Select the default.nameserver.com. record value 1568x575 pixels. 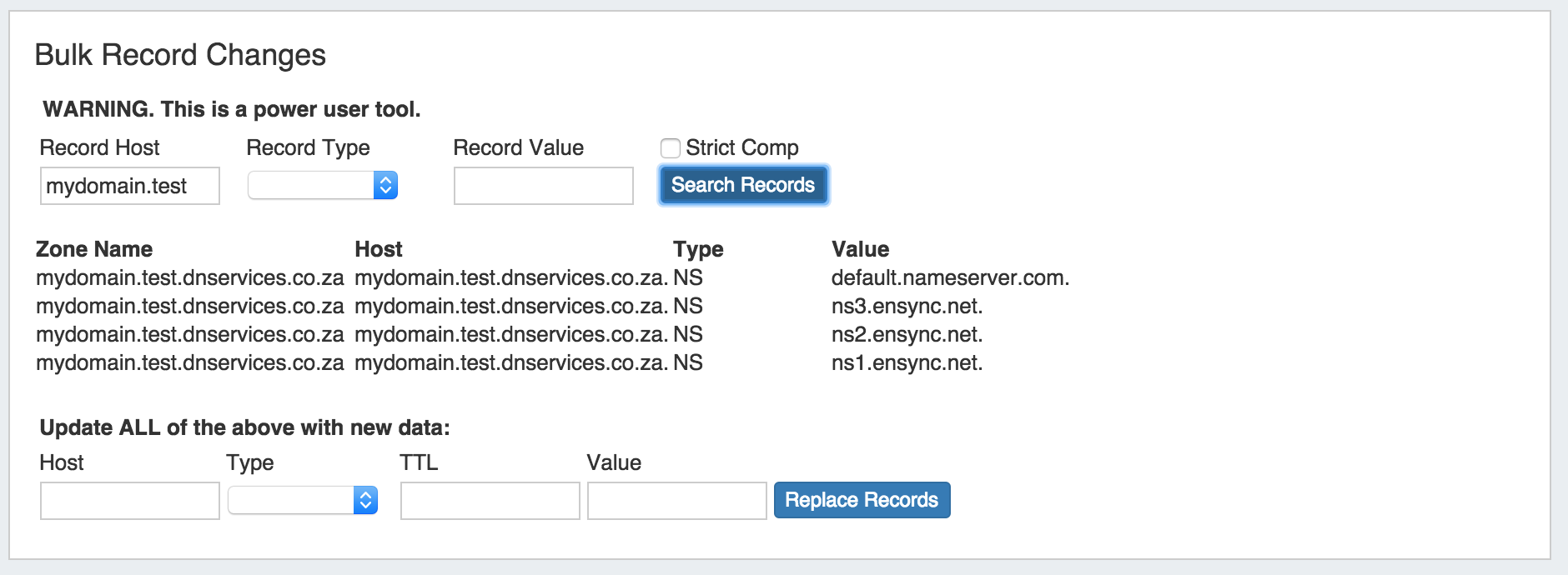coord(950,277)
